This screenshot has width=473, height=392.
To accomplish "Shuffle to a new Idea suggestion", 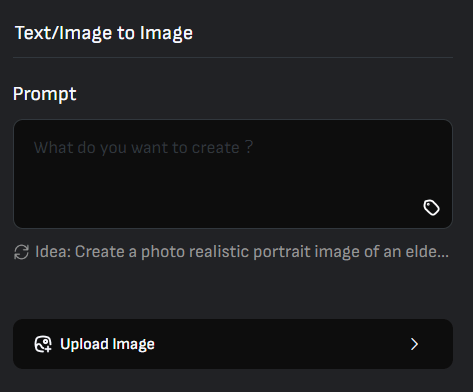I will [21, 252].
